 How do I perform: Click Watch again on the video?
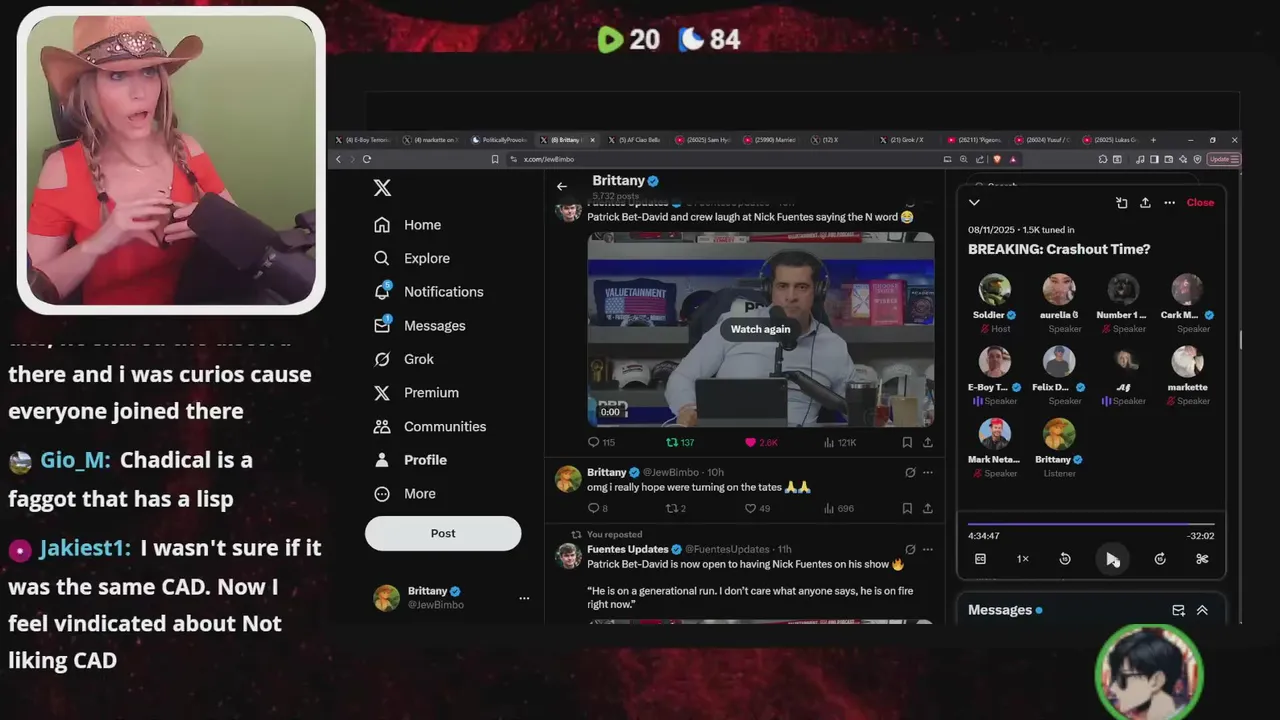point(760,329)
